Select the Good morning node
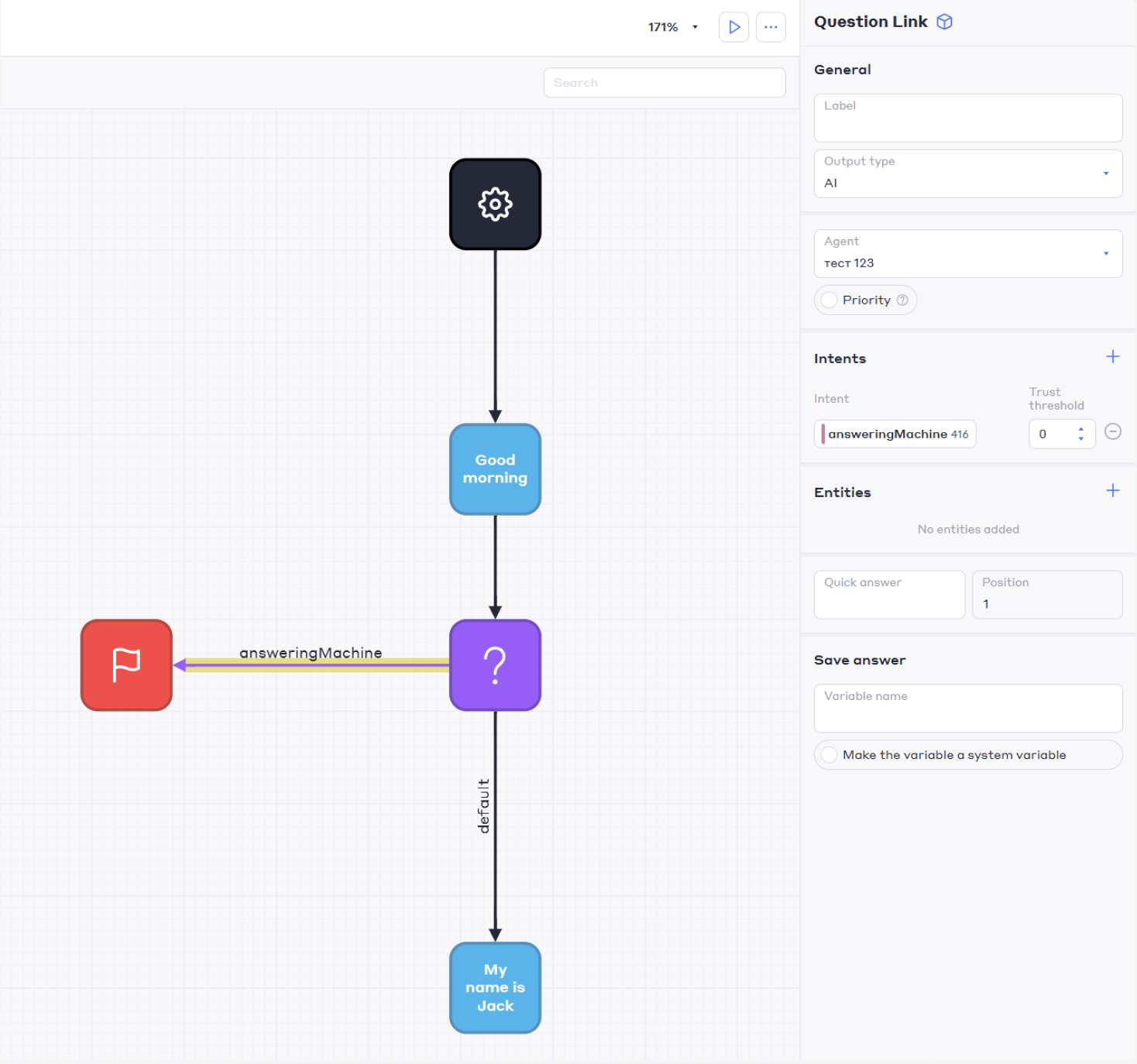Image resolution: width=1137 pixels, height=1064 pixels. [x=495, y=469]
